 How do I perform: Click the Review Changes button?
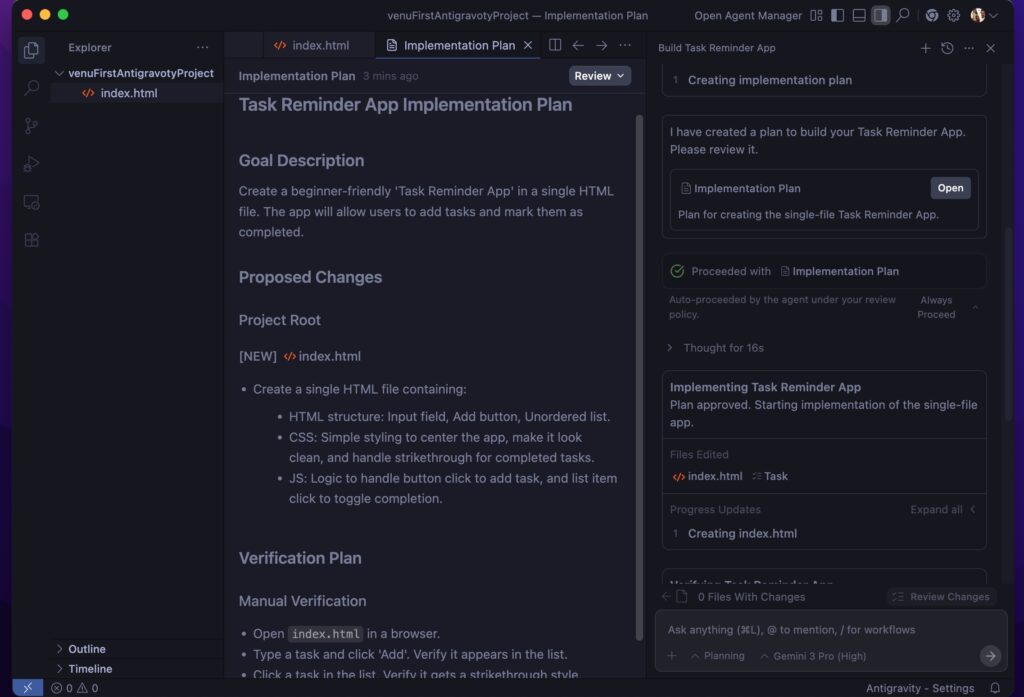click(940, 597)
